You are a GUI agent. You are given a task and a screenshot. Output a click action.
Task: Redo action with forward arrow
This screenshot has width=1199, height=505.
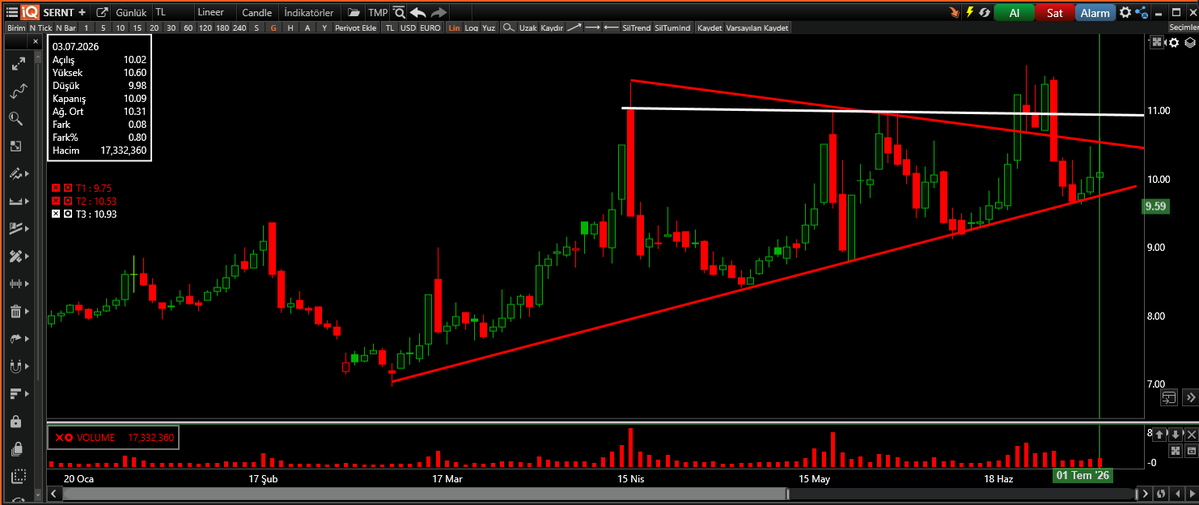[x=439, y=13]
